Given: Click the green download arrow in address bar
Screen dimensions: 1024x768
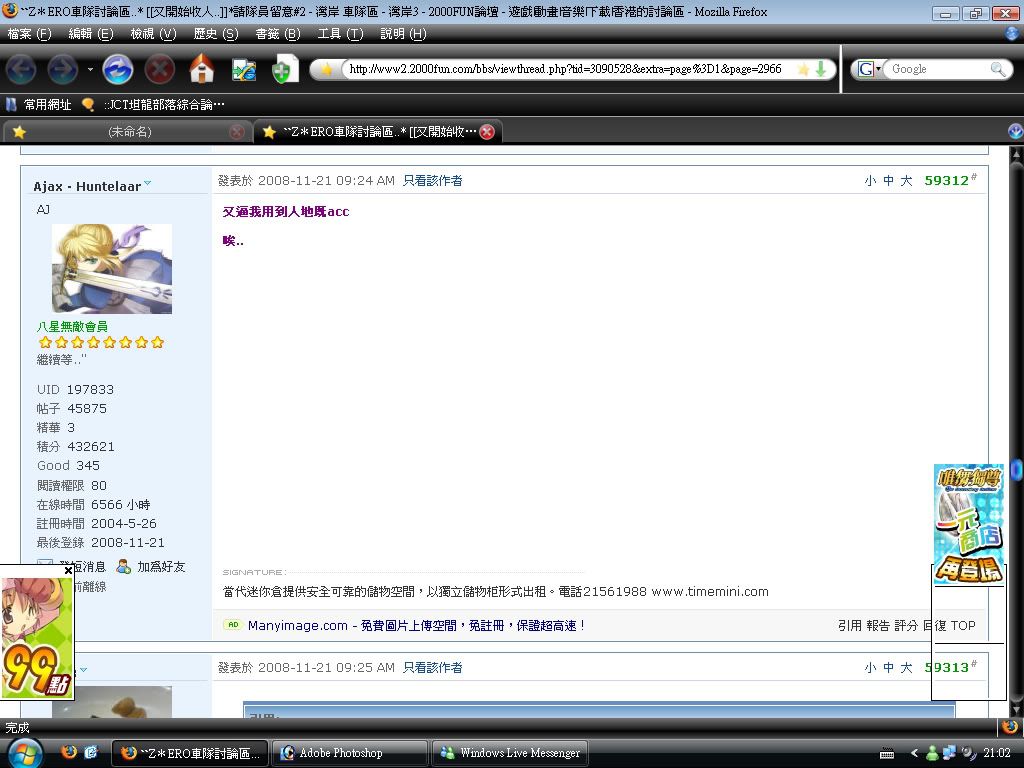Looking at the screenshot, I should [820, 69].
